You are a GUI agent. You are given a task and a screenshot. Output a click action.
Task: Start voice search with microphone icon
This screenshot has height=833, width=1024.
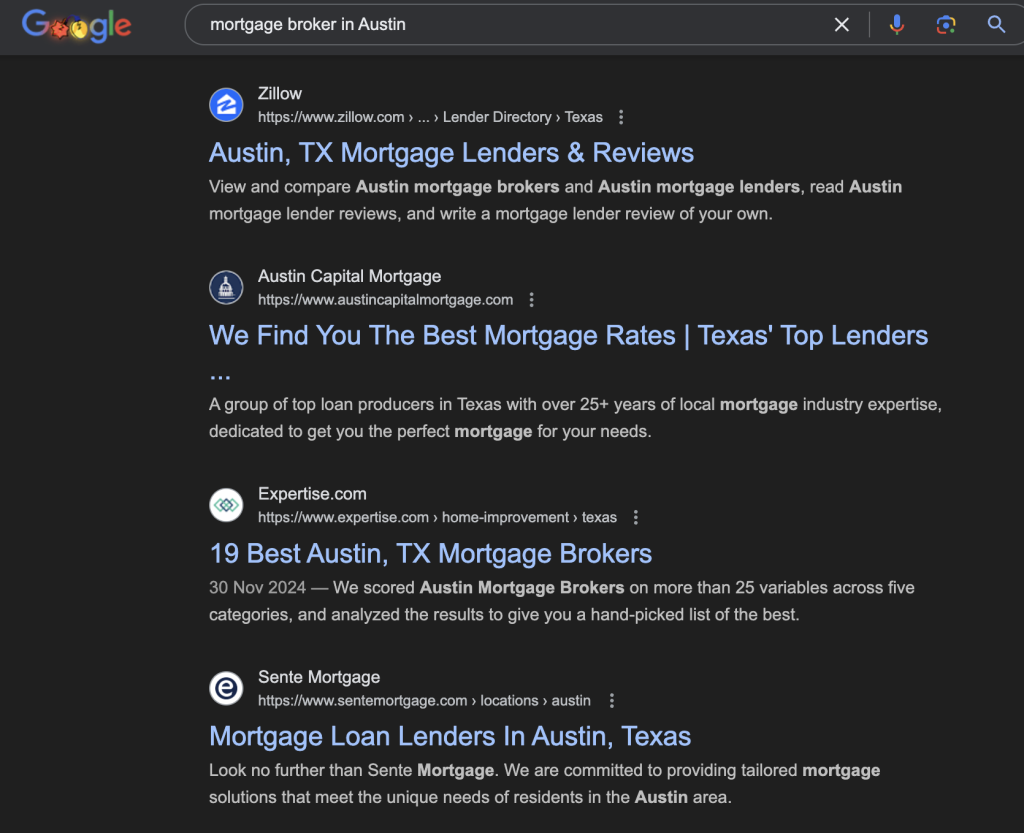[x=896, y=25]
